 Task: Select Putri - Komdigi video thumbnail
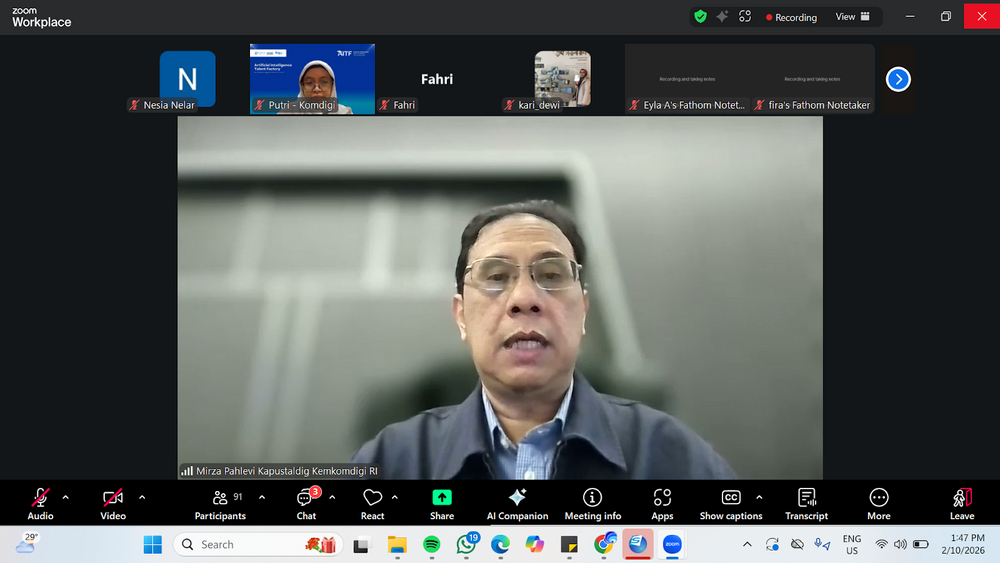tap(312, 78)
